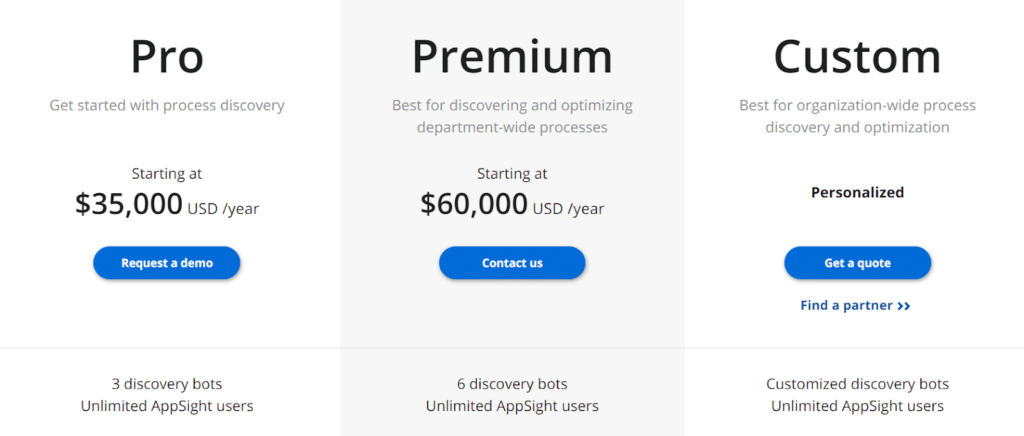
Task: Click the "3 discovery bots" feature text
Action: 167,384
